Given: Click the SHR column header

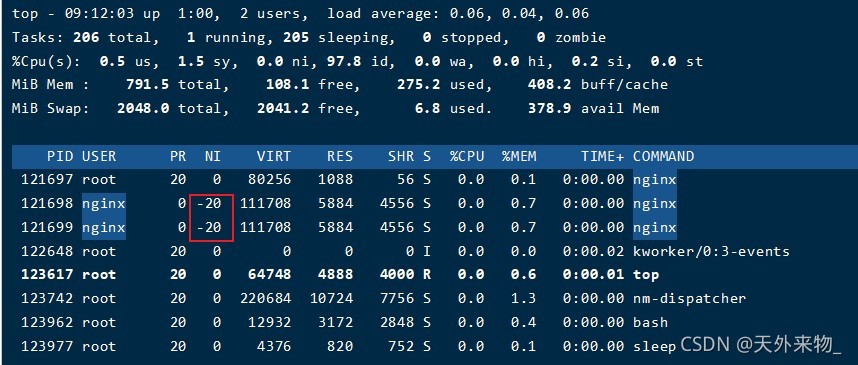Looking at the screenshot, I should 401,157.
